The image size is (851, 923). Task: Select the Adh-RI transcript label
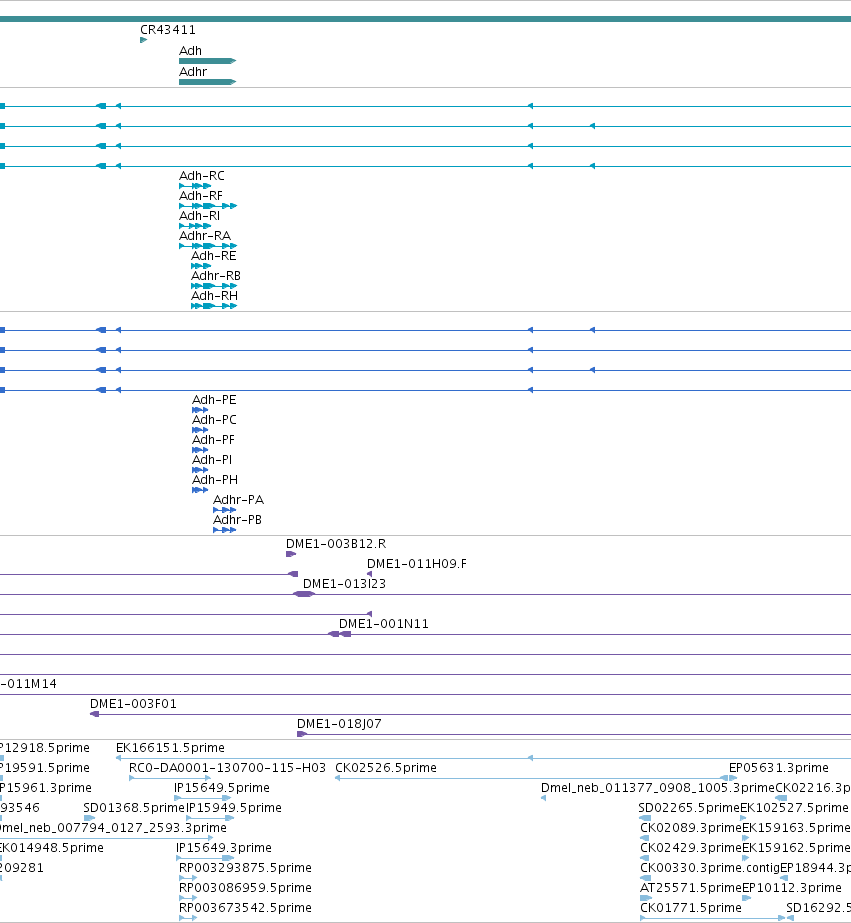(x=199, y=215)
